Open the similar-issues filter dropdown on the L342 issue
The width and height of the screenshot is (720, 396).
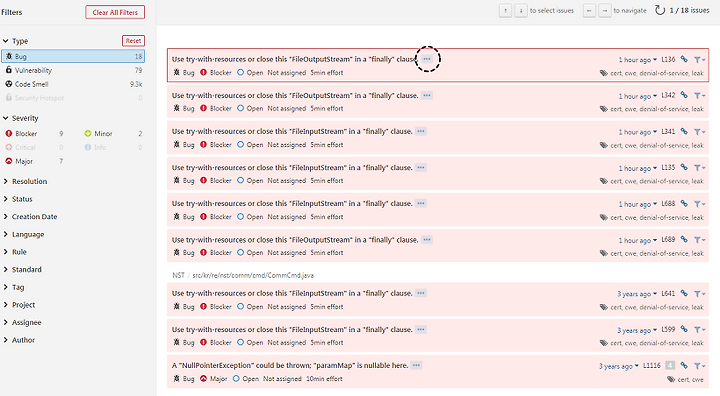pyautogui.click(x=699, y=96)
